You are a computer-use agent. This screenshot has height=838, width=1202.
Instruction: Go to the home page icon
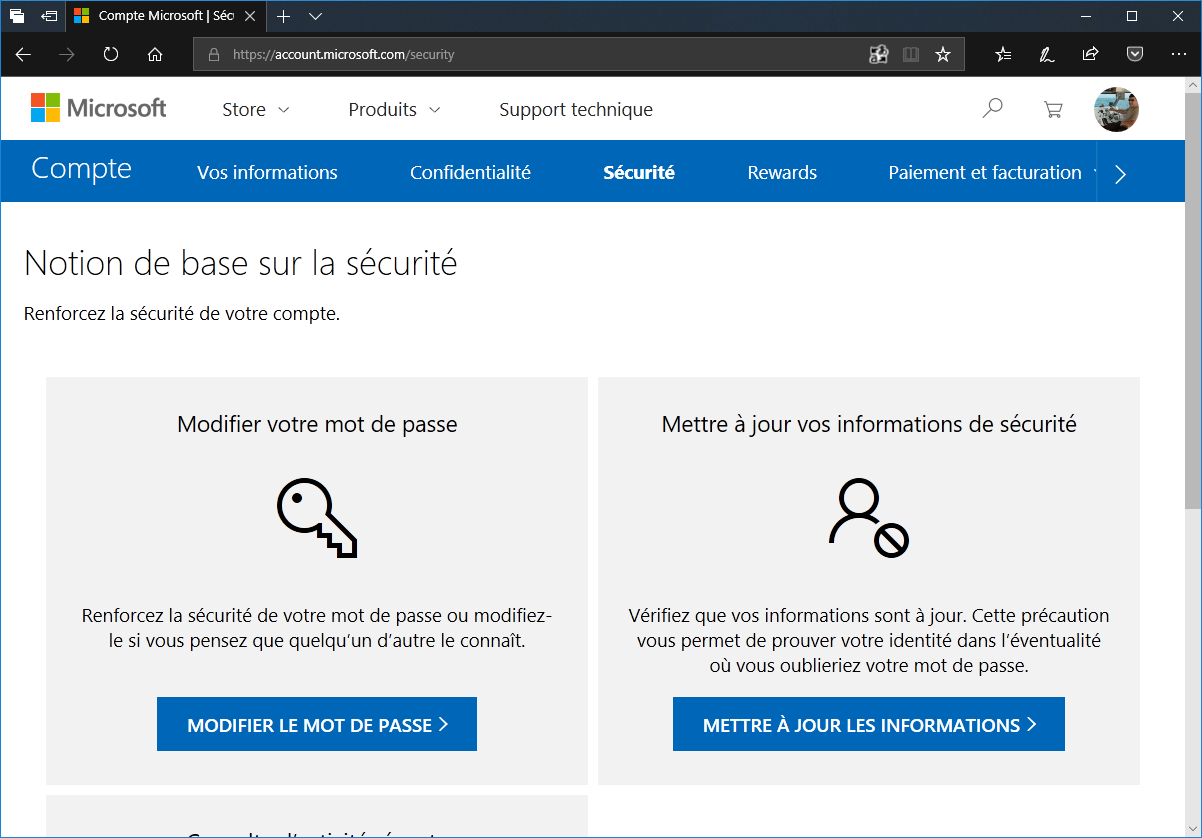[x=155, y=55]
